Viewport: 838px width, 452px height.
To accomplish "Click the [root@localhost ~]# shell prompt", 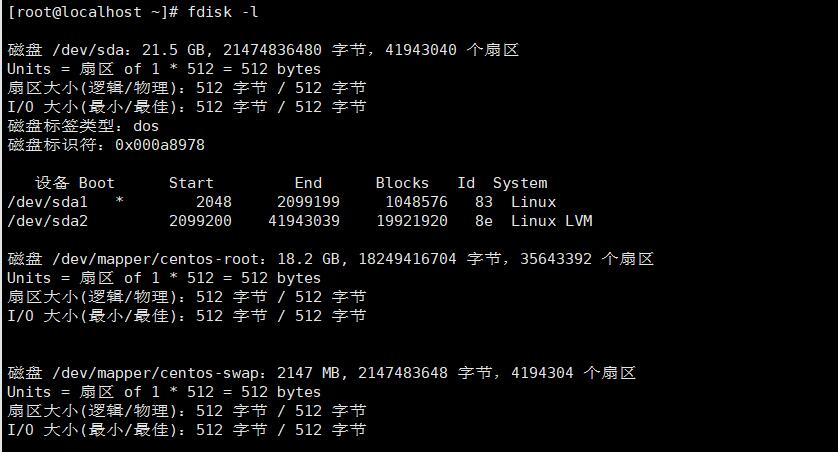I will point(94,12).
